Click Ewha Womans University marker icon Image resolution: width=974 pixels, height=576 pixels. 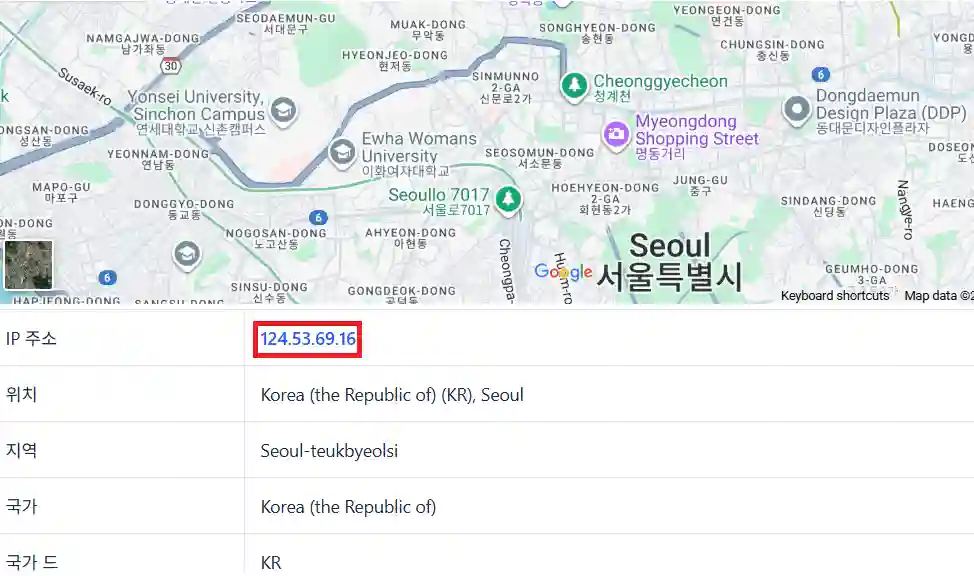click(342, 153)
